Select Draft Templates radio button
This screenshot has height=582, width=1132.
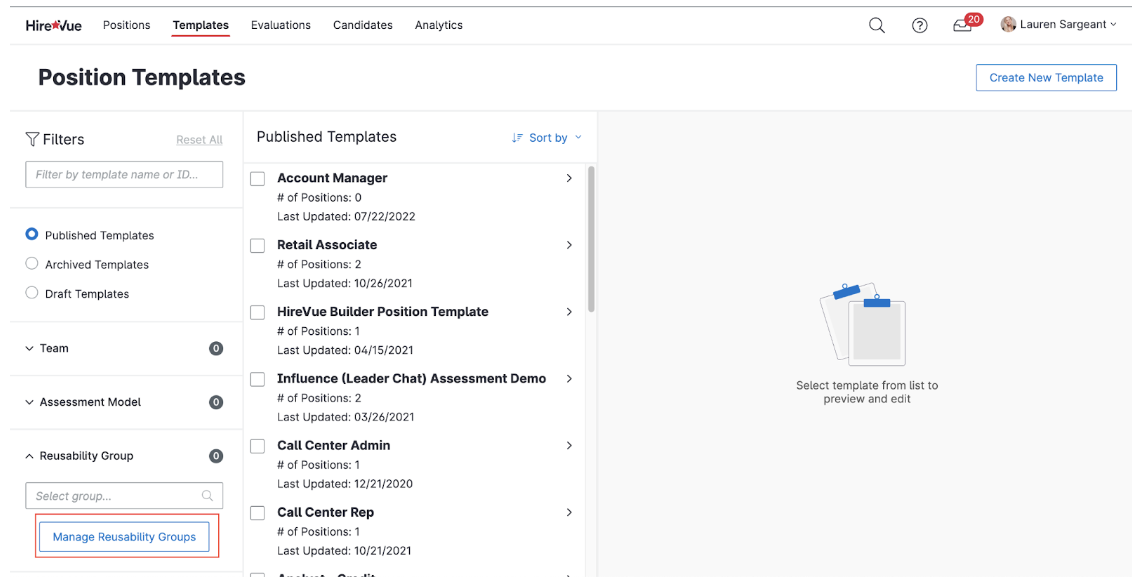point(32,293)
